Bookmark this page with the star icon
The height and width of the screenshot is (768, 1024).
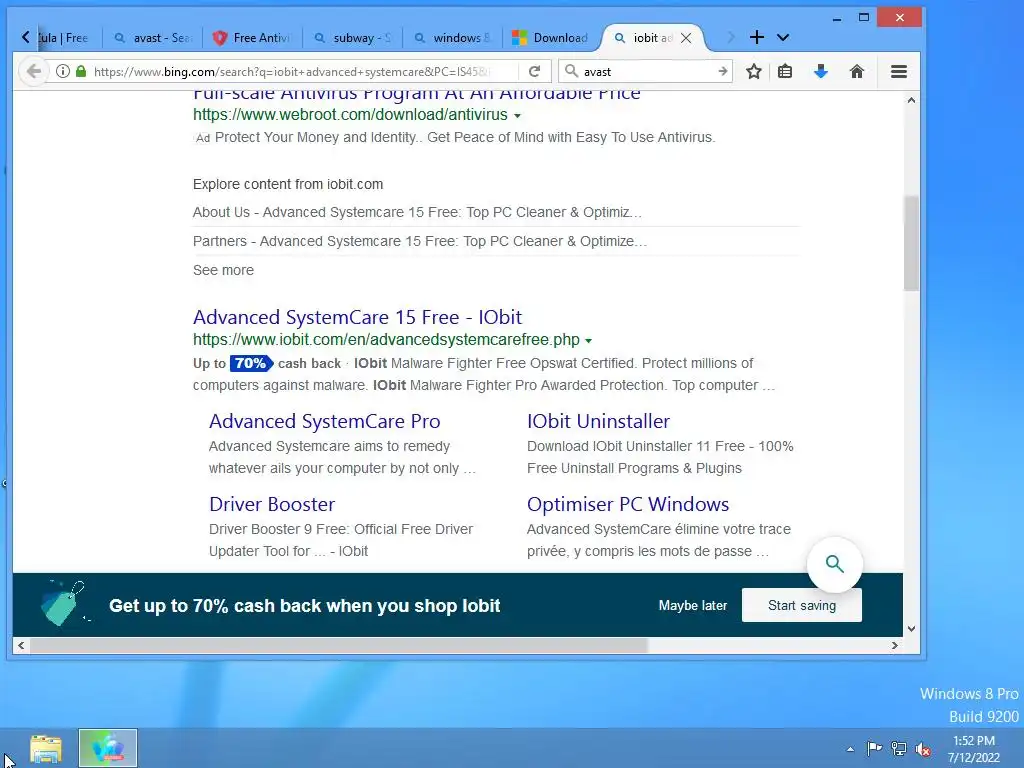coord(754,71)
